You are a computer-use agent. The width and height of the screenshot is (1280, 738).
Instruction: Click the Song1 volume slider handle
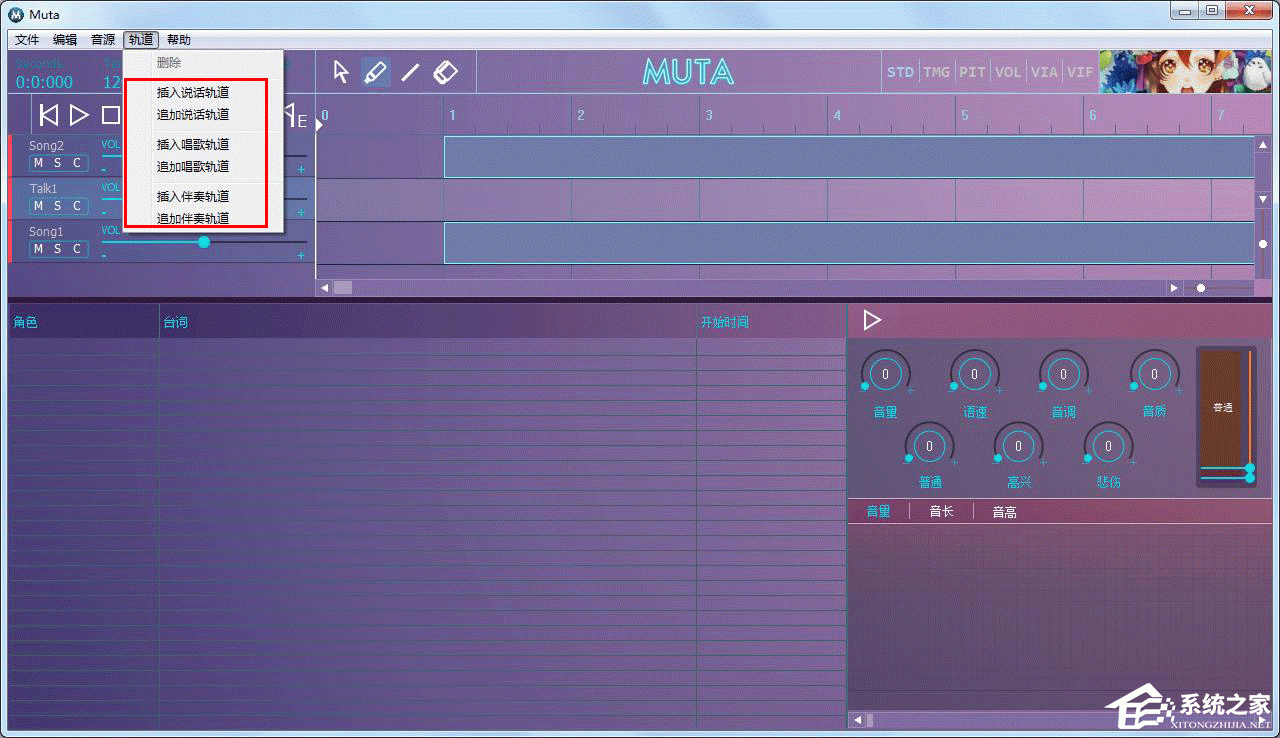pyautogui.click(x=204, y=242)
